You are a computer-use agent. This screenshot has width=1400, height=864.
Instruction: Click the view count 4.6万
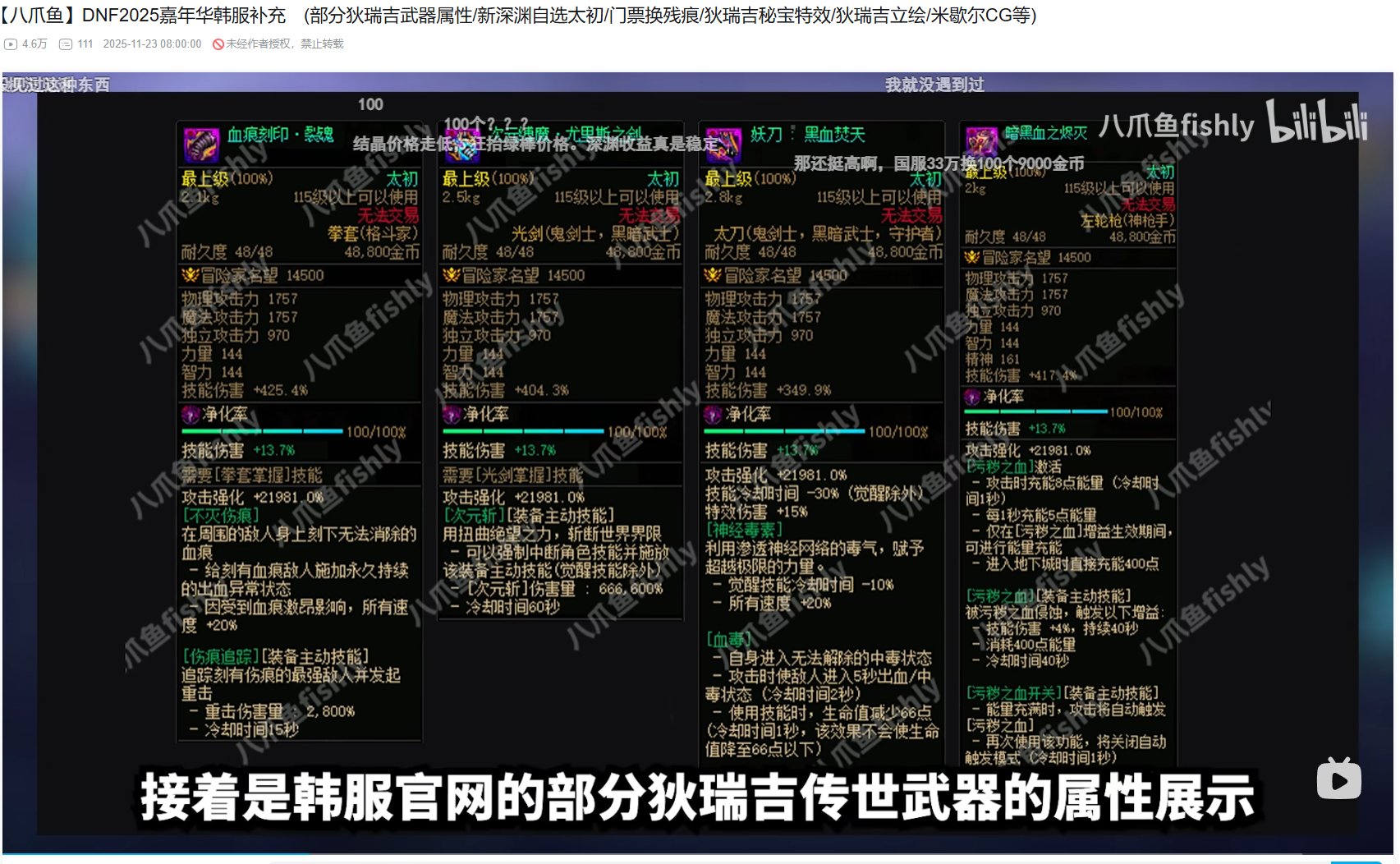click(x=33, y=44)
